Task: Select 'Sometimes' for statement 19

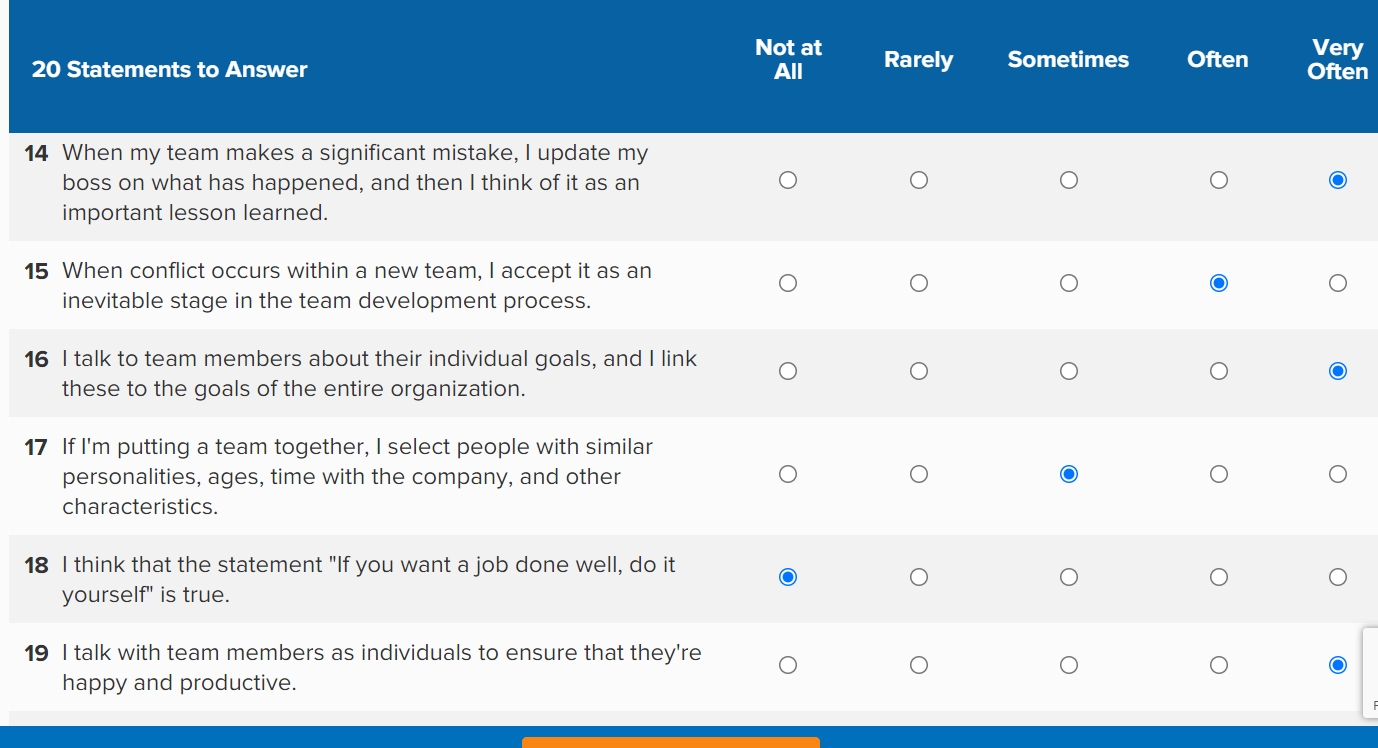Action: [x=1069, y=665]
